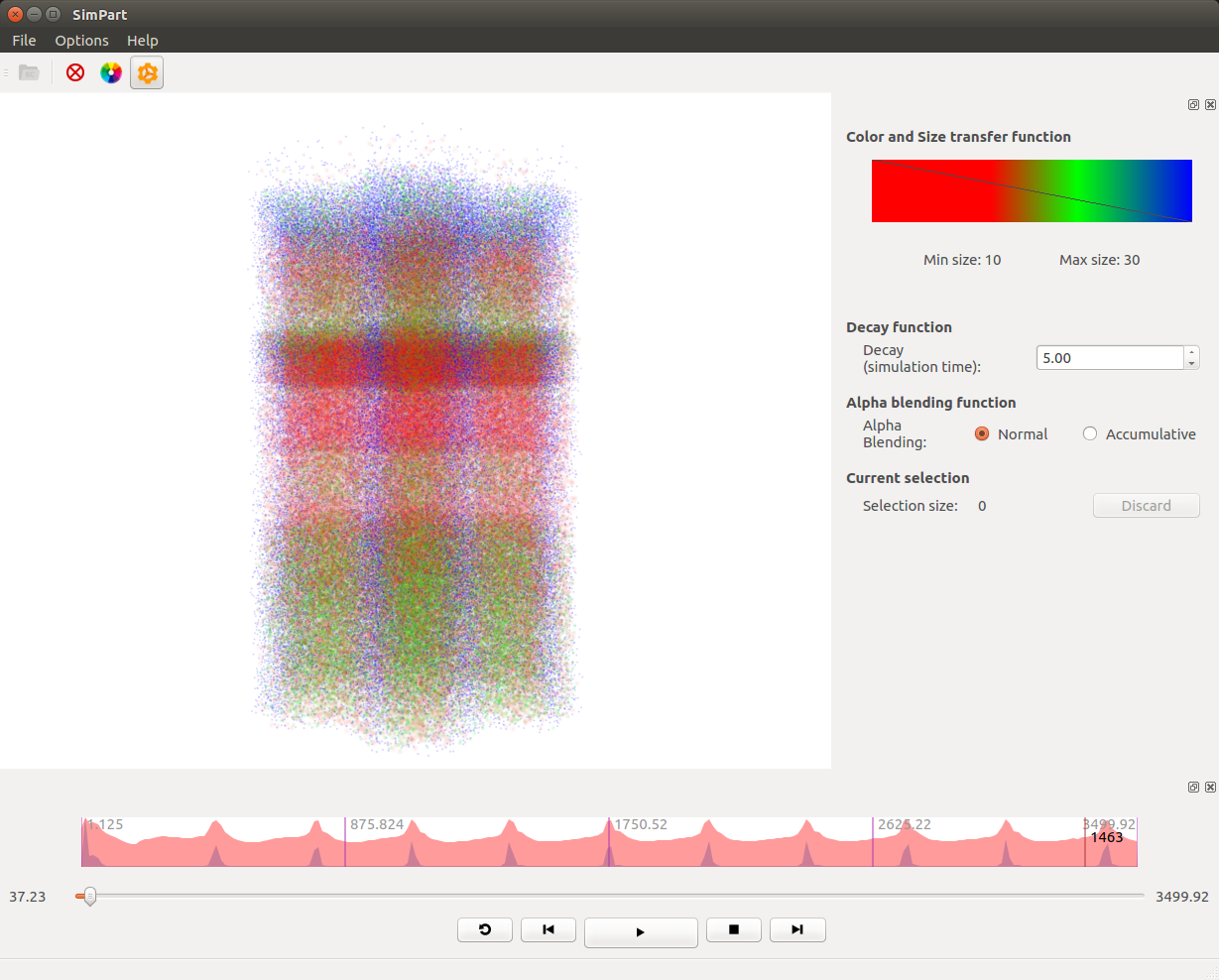This screenshot has height=980, width=1219.
Task: Select Normal alpha blending
Action: [982, 433]
